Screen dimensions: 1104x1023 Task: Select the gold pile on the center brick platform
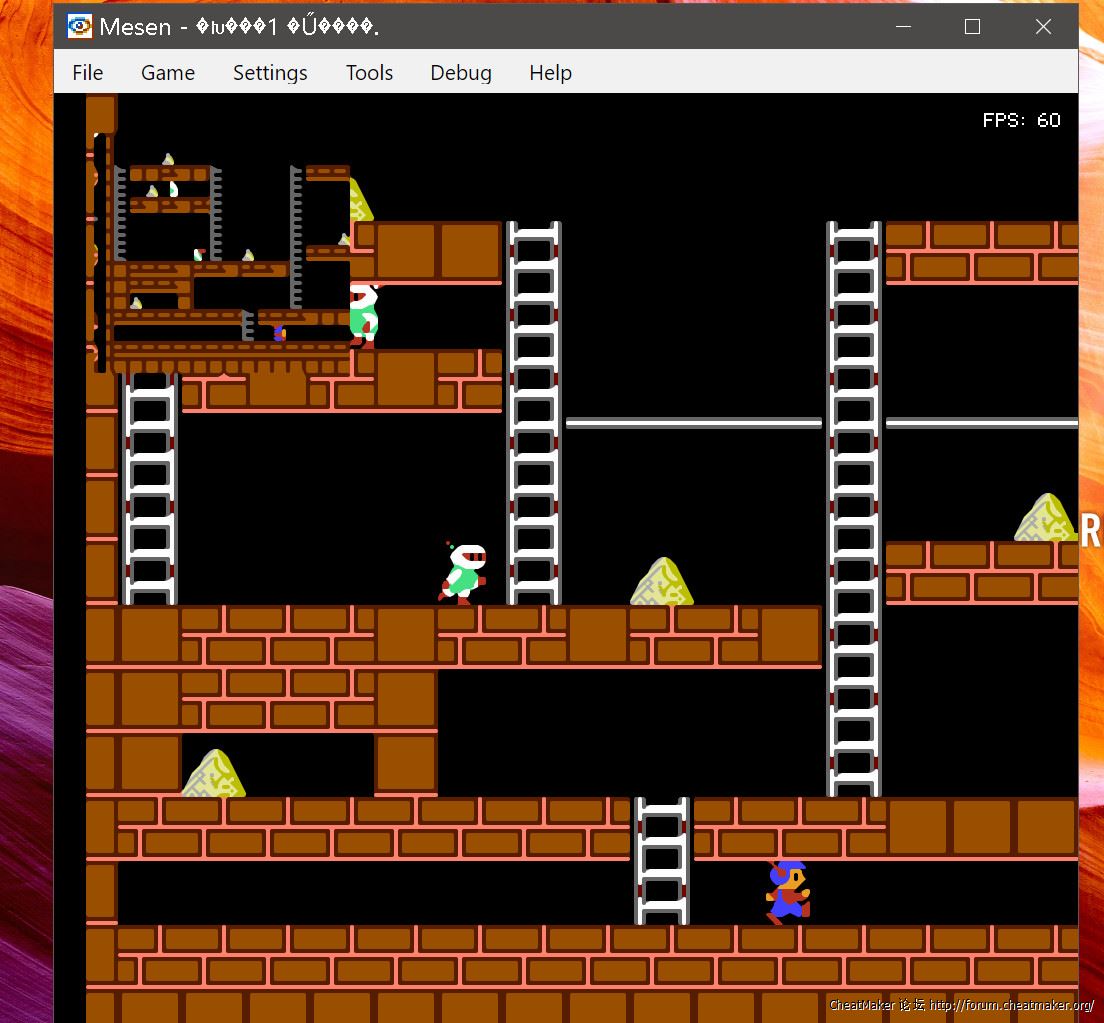[x=662, y=582]
